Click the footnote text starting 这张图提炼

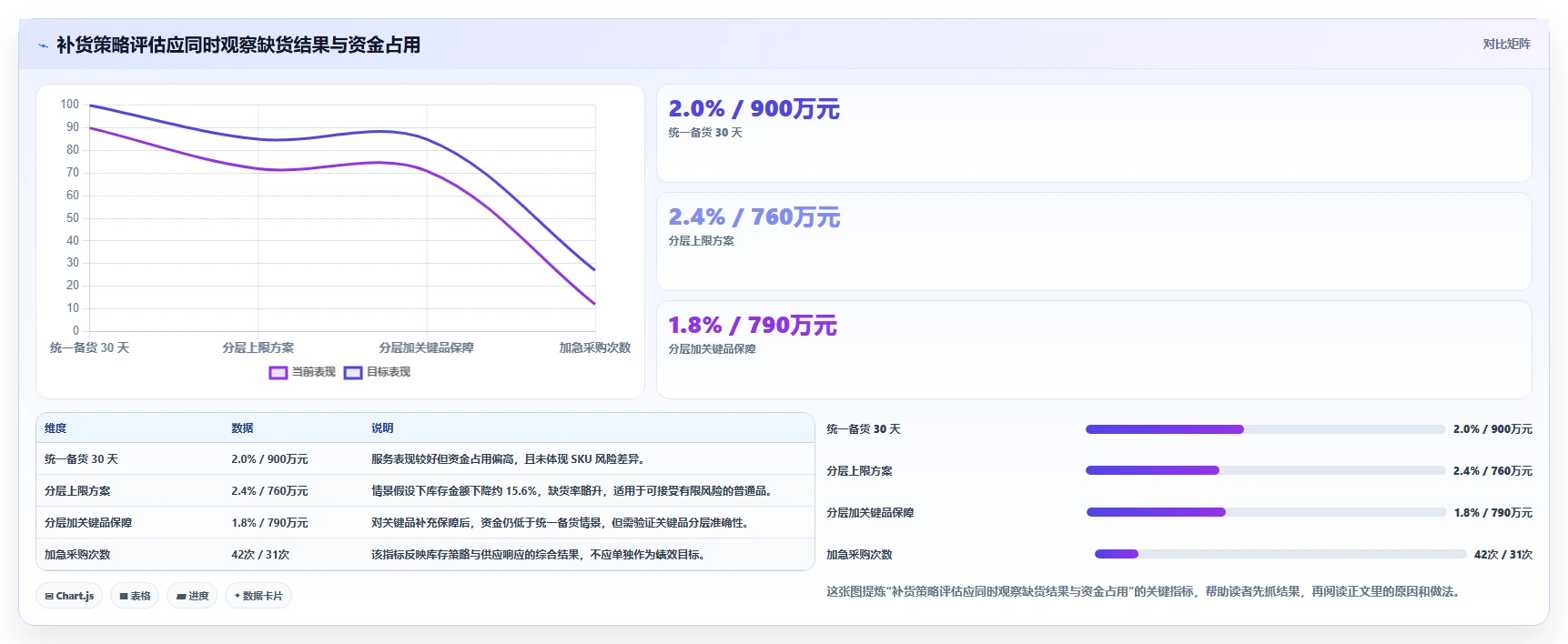pyautogui.click(x=1146, y=592)
